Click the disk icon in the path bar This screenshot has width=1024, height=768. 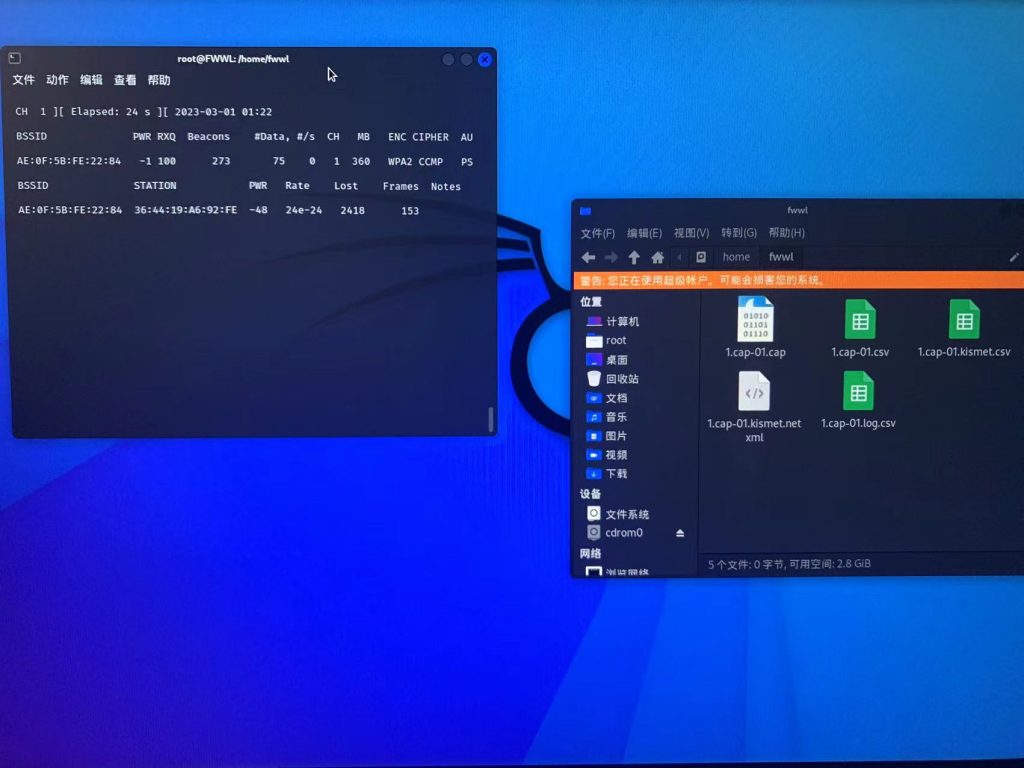[701, 257]
